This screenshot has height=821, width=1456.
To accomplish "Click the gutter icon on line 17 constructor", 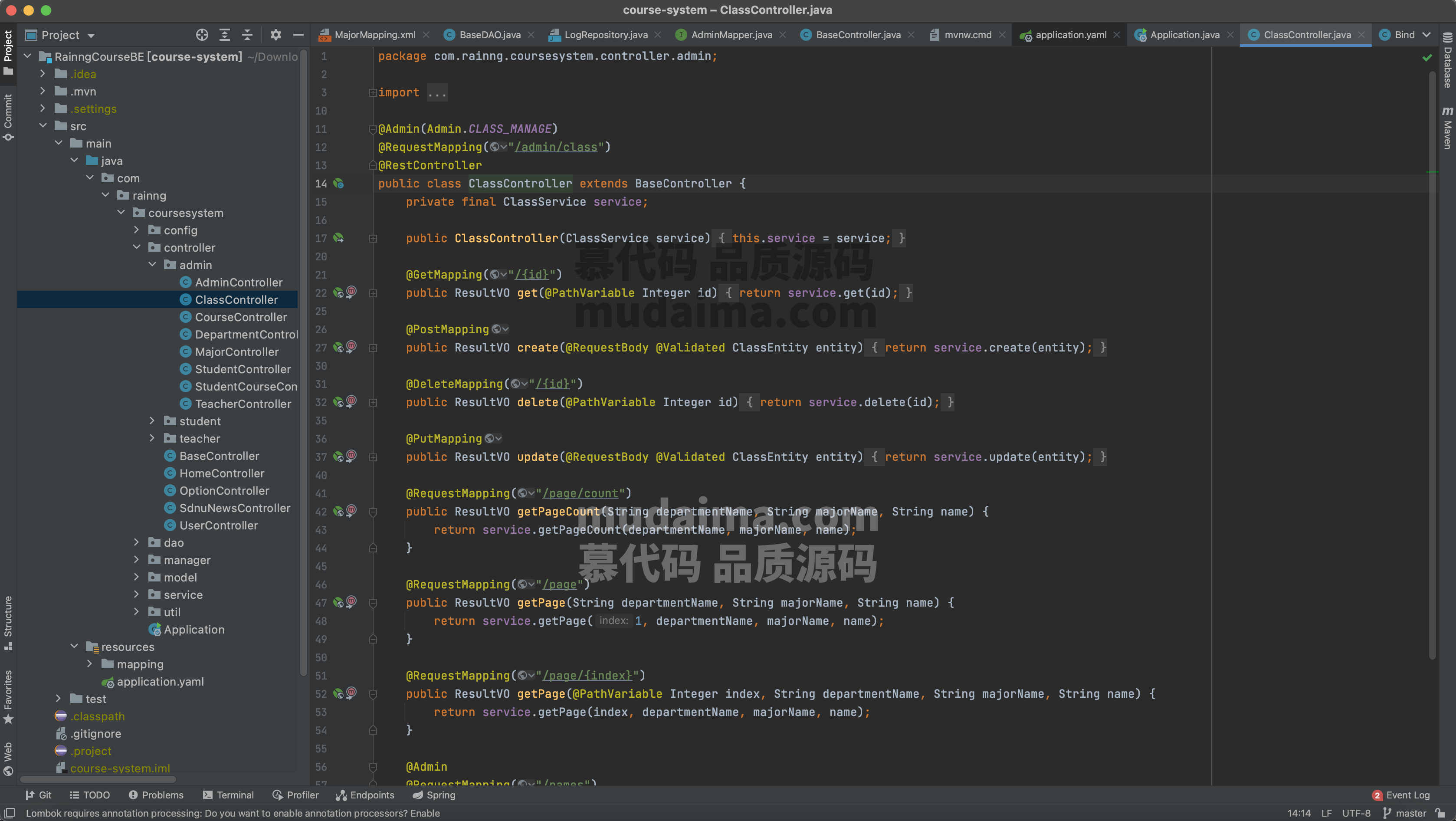I will pos(338,238).
